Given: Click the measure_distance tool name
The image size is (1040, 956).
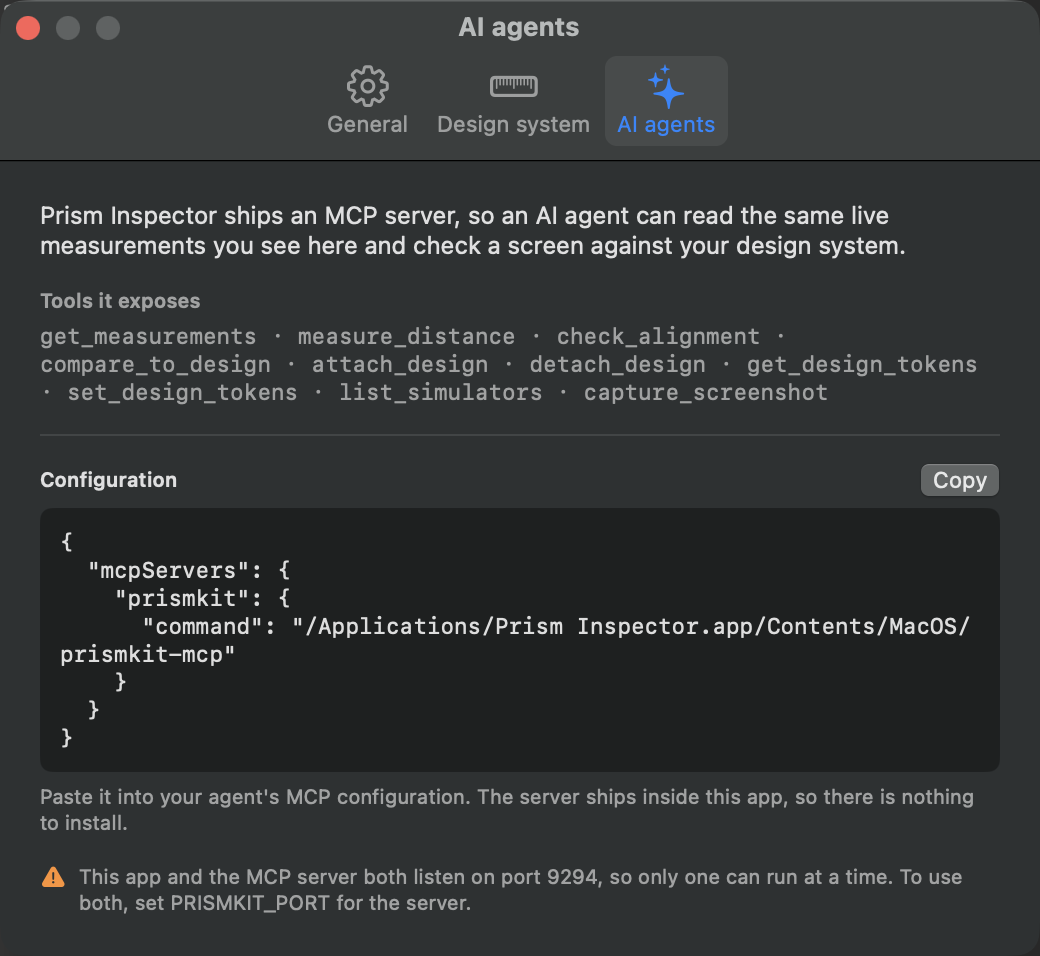Looking at the screenshot, I should (406, 337).
